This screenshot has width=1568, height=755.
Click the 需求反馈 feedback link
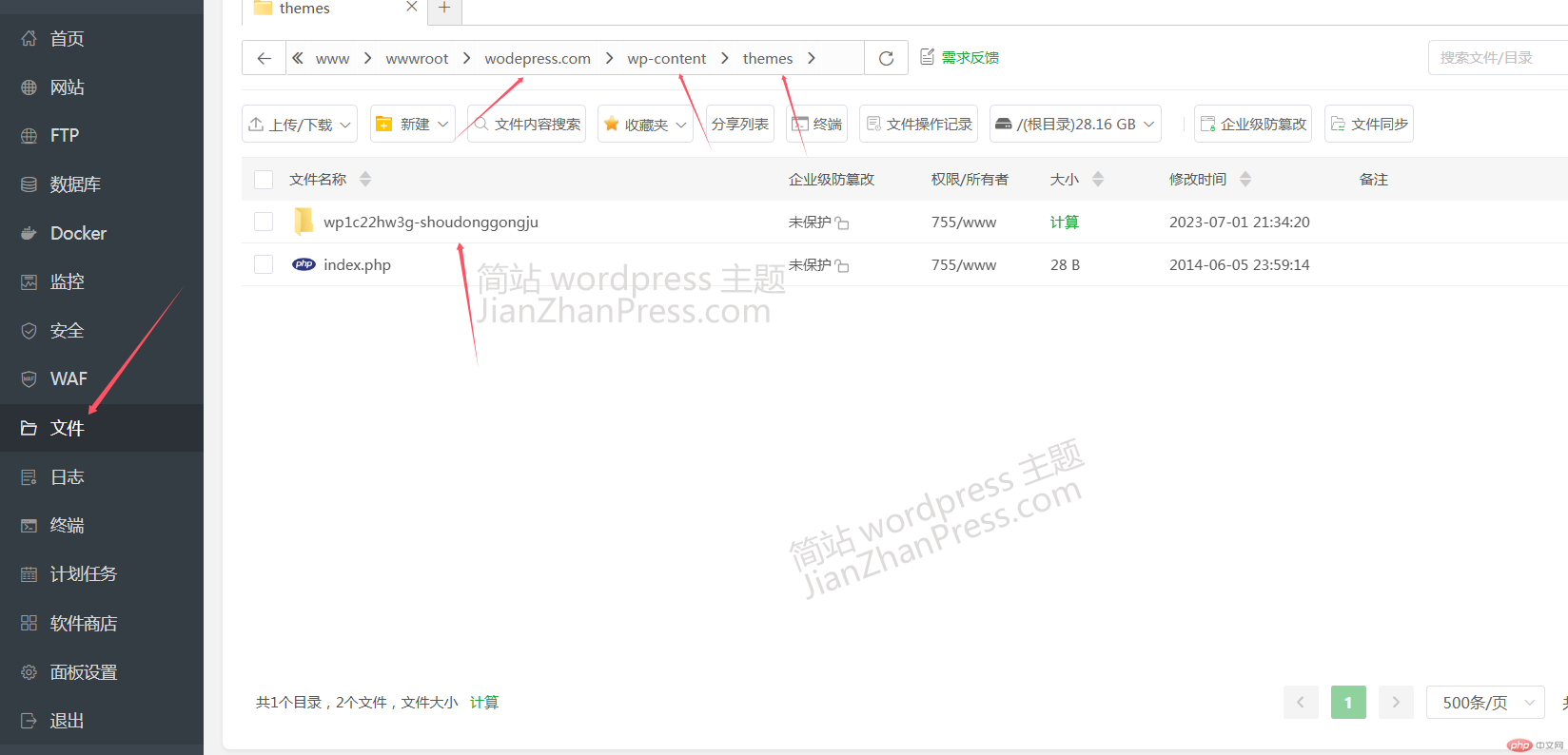coord(960,58)
